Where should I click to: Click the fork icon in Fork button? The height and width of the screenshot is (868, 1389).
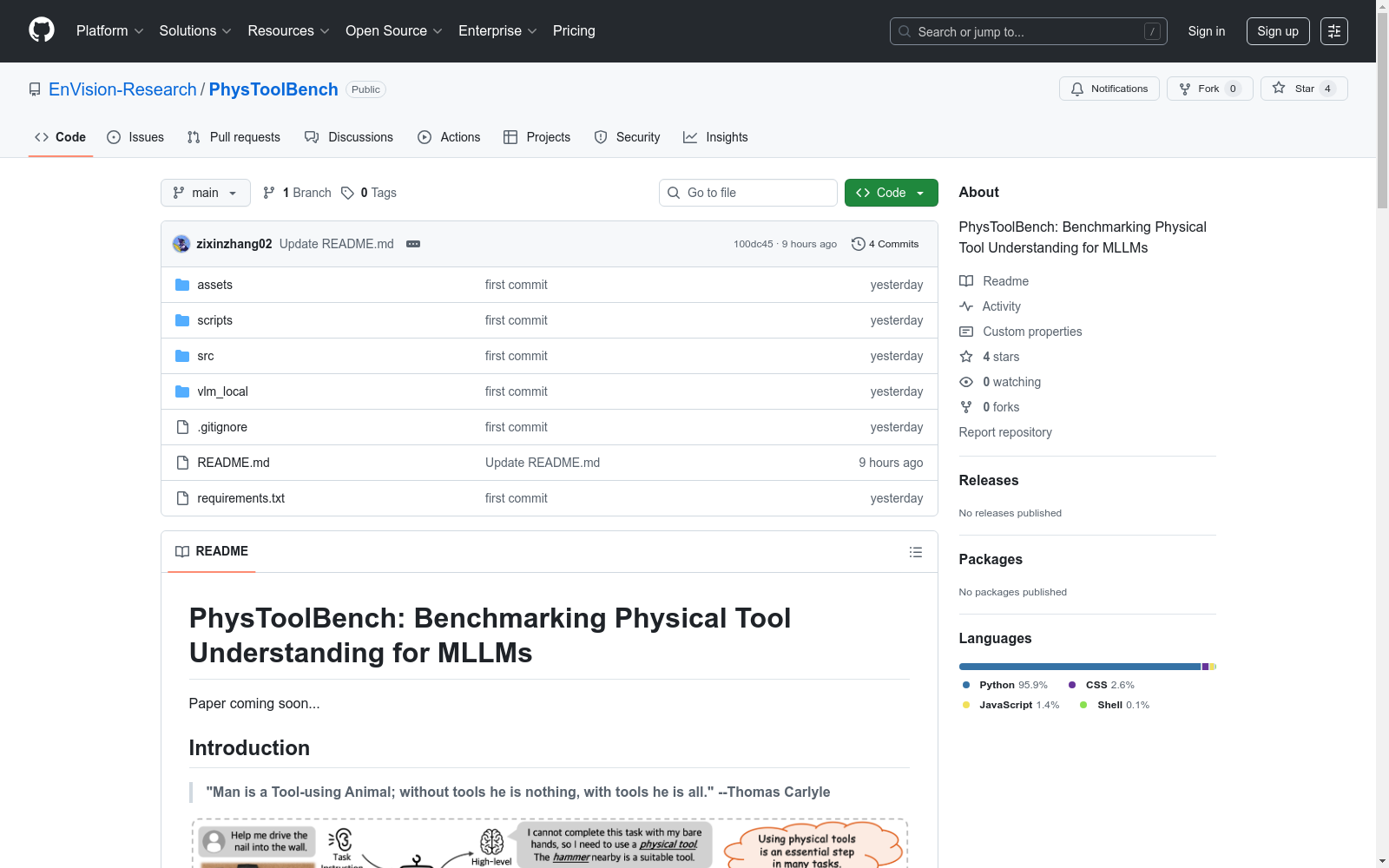(1185, 89)
